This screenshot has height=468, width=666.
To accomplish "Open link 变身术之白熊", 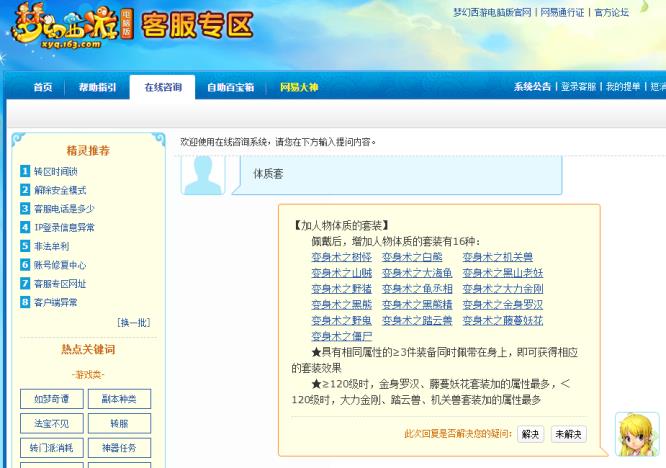I will [412, 257].
